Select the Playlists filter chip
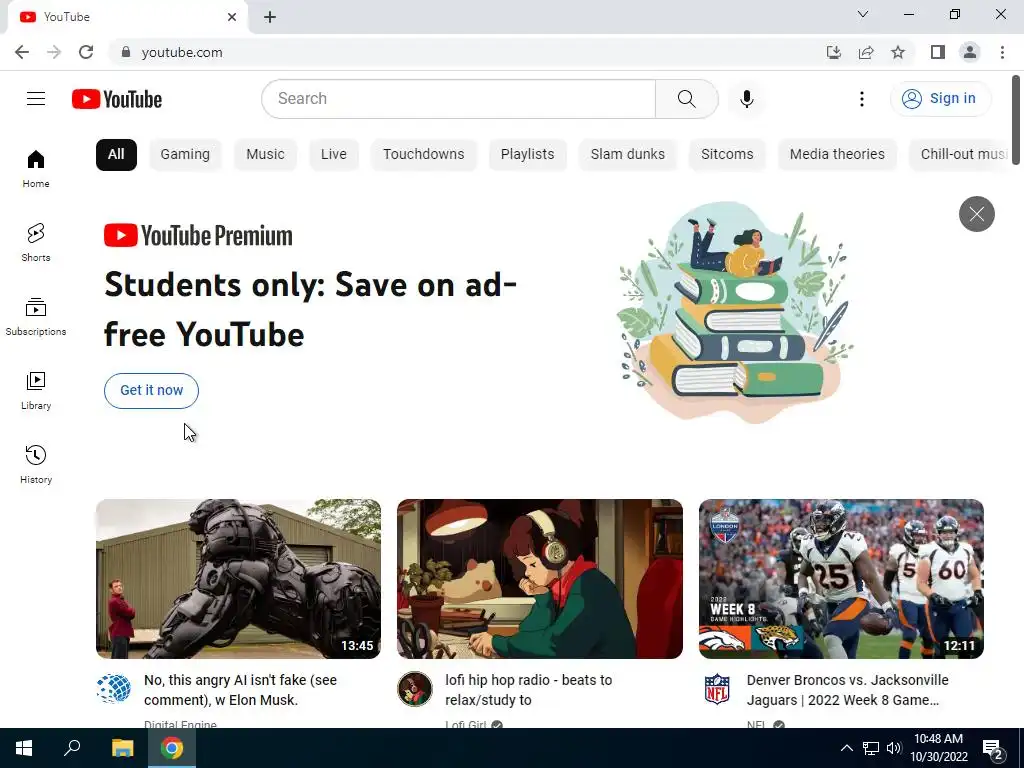Image resolution: width=1024 pixels, height=768 pixels. pos(528,155)
